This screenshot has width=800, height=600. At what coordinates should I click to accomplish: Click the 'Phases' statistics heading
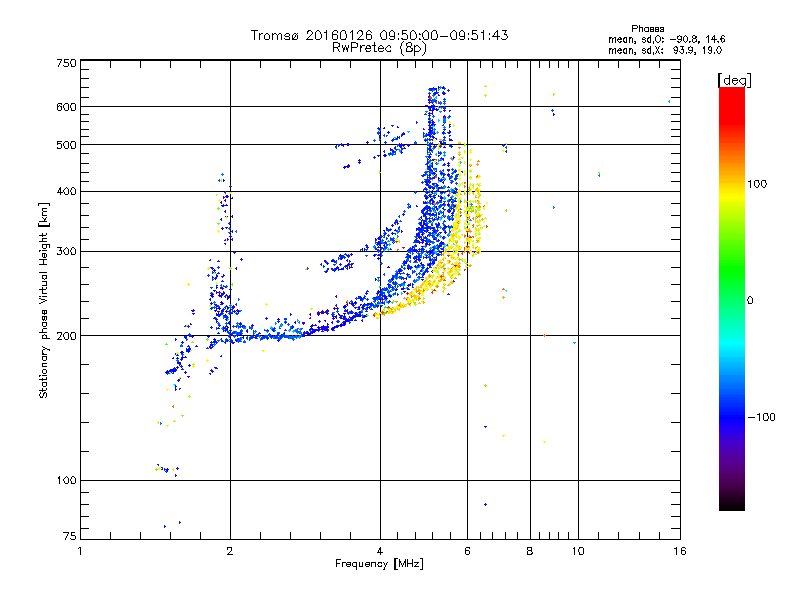pyautogui.click(x=647, y=29)
